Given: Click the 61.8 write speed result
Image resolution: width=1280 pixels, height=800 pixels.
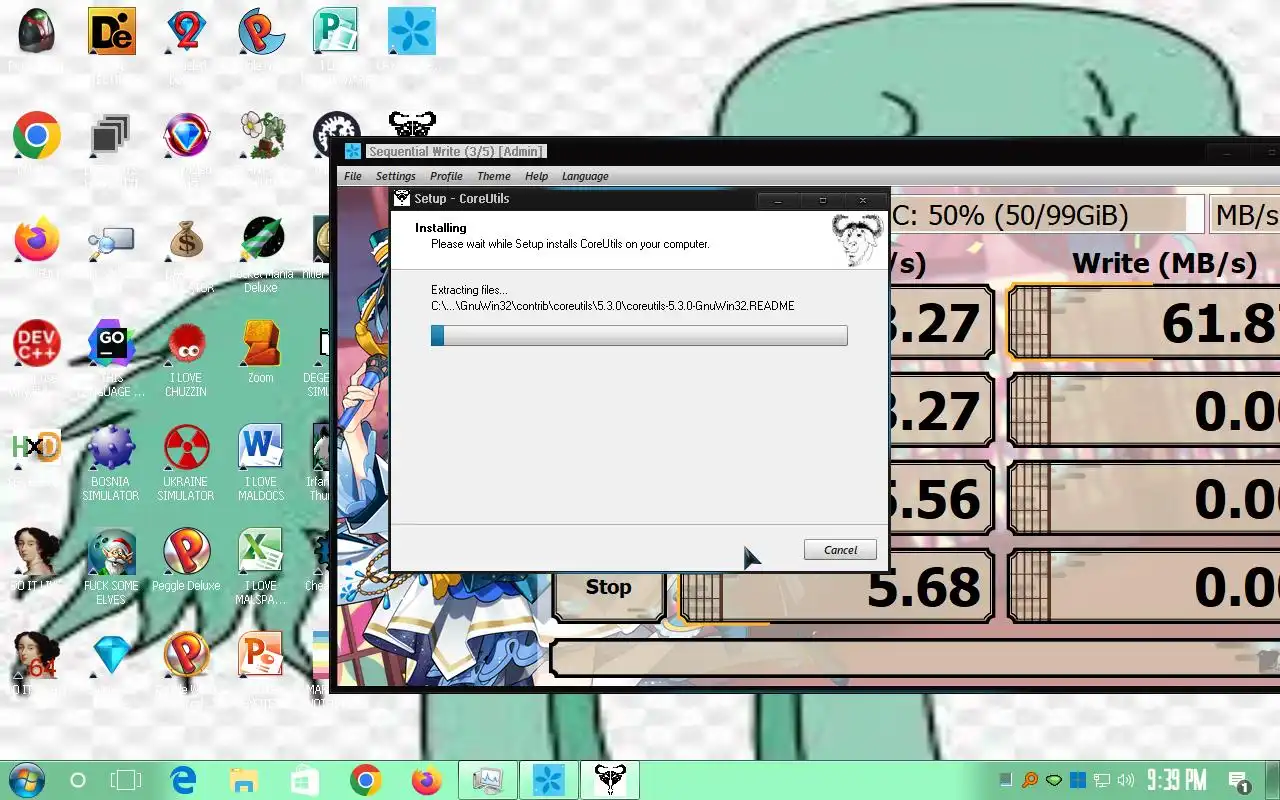Looking at the screenshot, I should (1145, 322).
